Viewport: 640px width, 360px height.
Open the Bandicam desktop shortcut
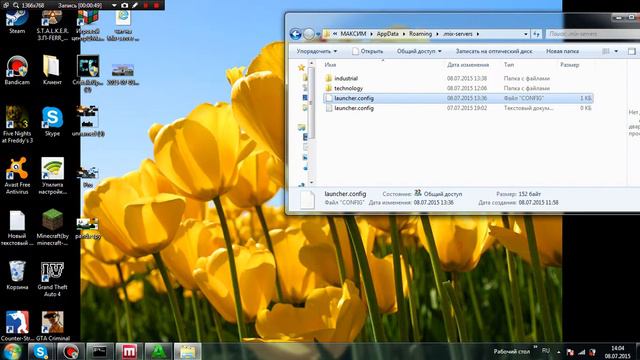17,70
